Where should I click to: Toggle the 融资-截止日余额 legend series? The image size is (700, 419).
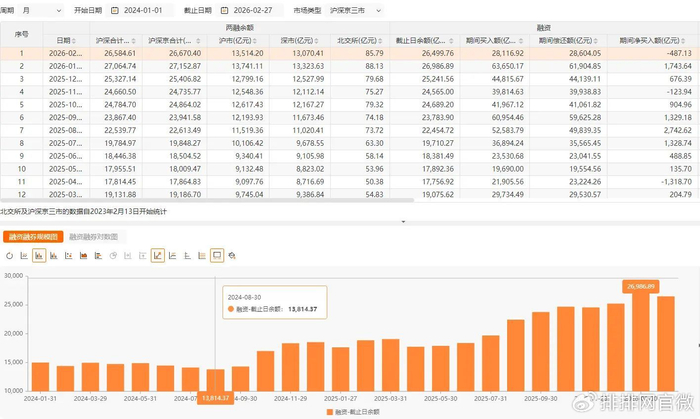tap(361, 411)
